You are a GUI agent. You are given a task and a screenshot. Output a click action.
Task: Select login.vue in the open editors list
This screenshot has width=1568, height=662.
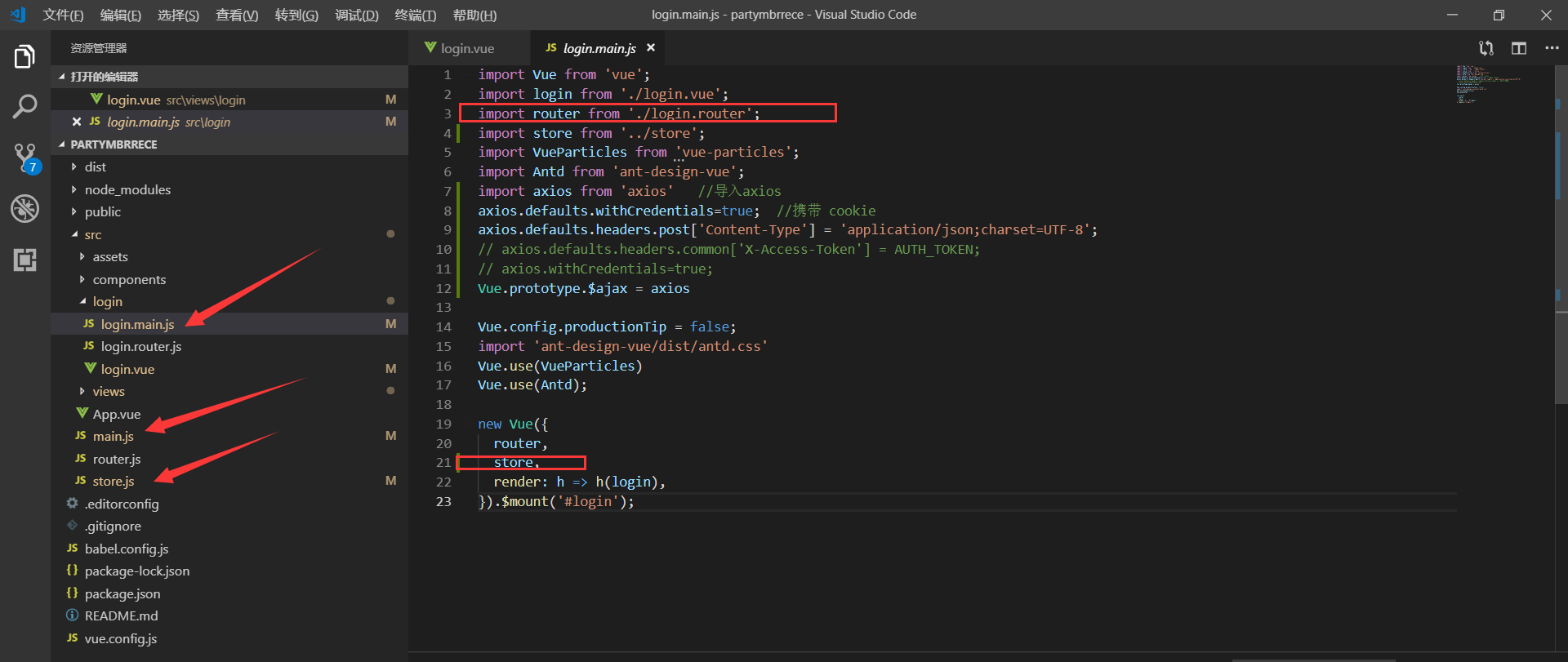pos(229,100)
